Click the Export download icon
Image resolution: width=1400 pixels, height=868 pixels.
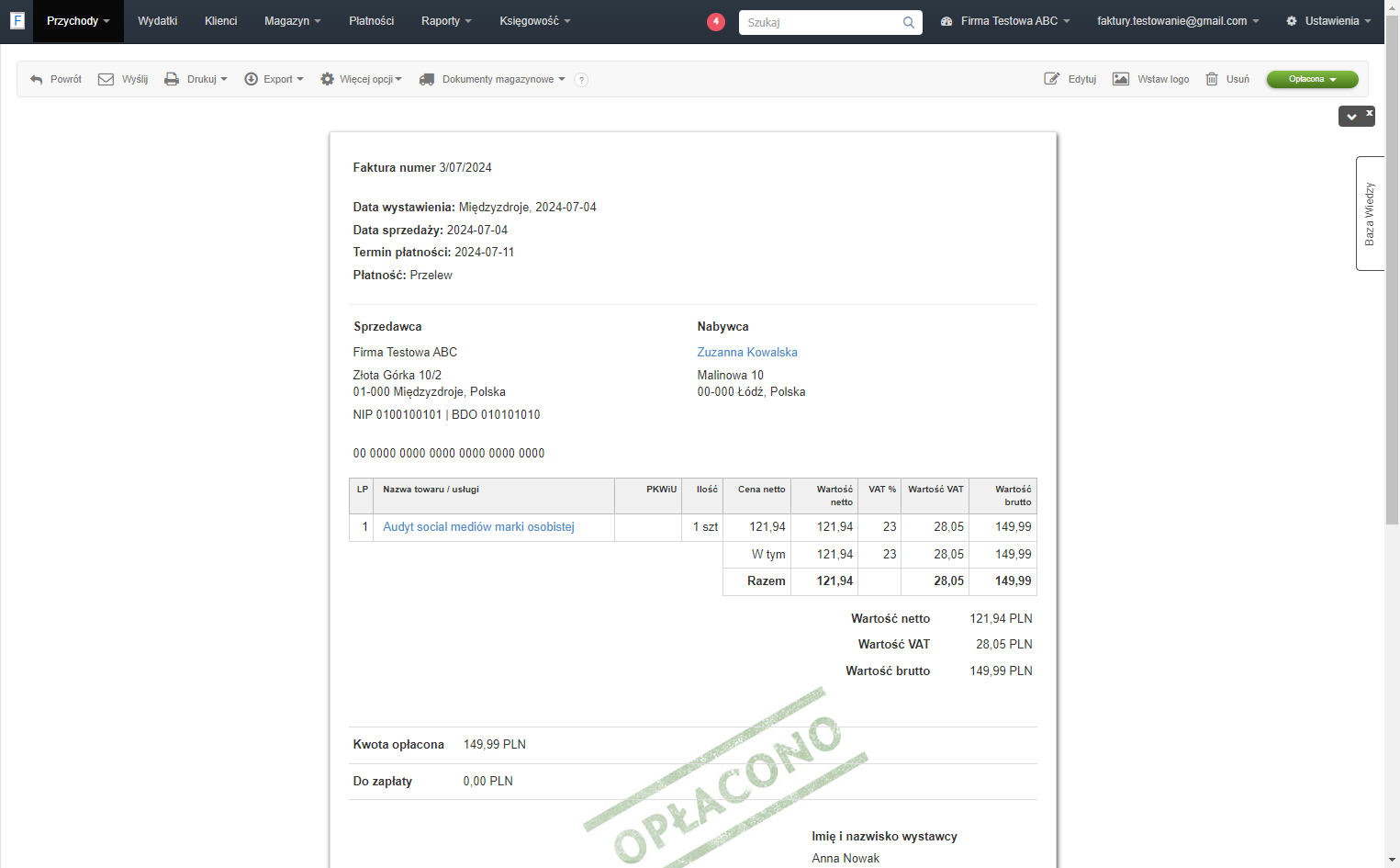[x=251, y=79]
